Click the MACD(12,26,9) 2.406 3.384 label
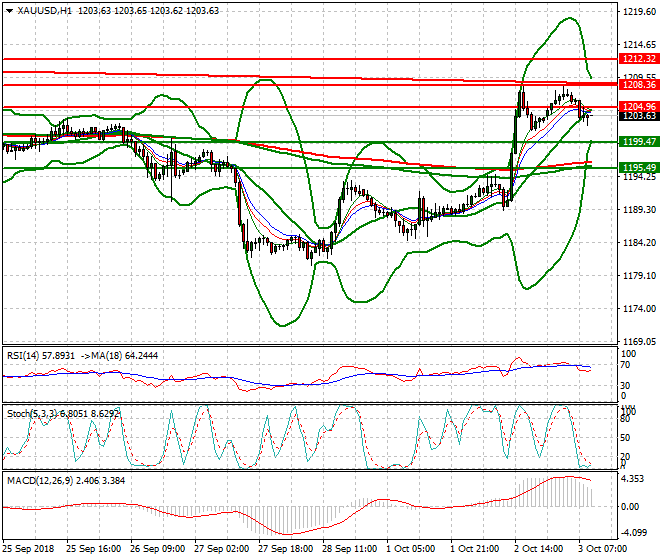 66,480
